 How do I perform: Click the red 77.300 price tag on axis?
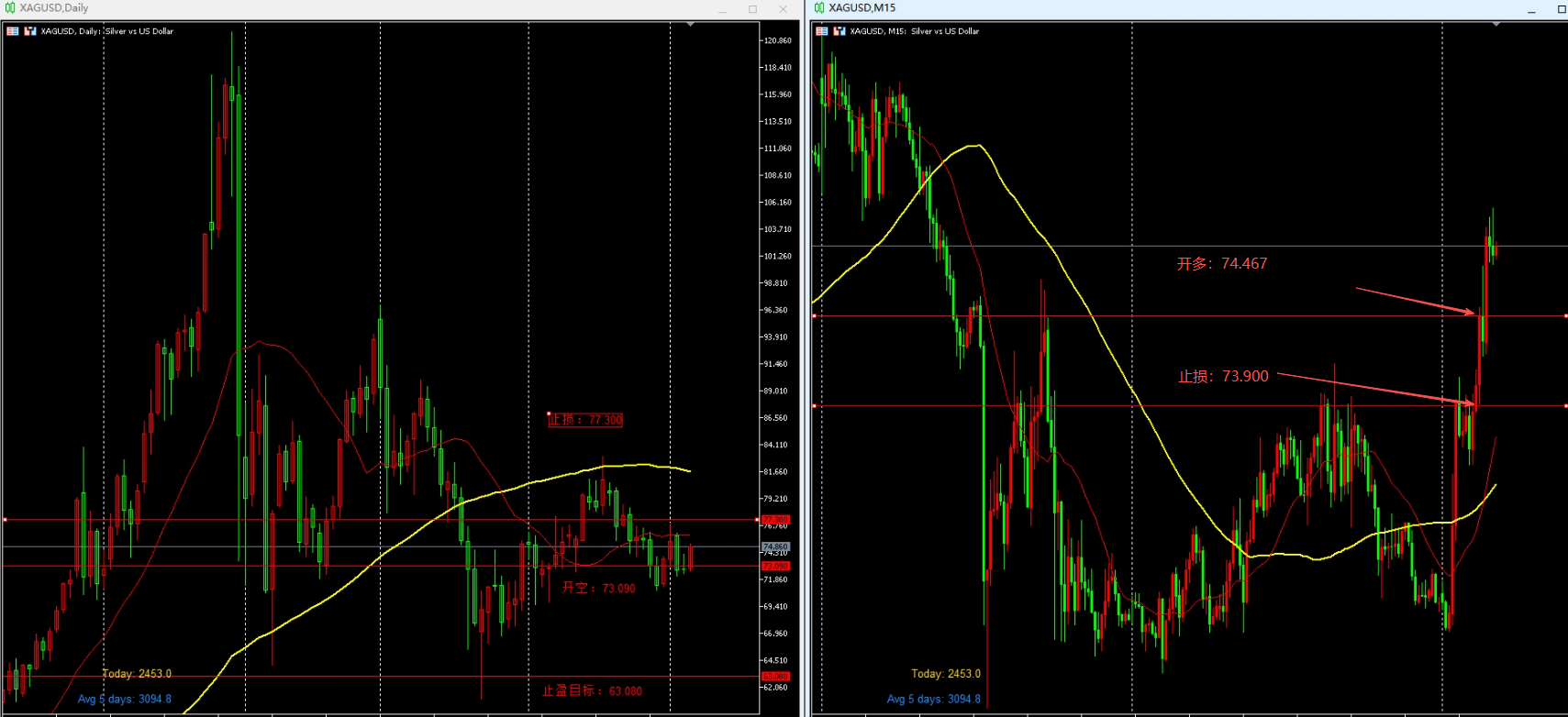(x=775, y=520)
